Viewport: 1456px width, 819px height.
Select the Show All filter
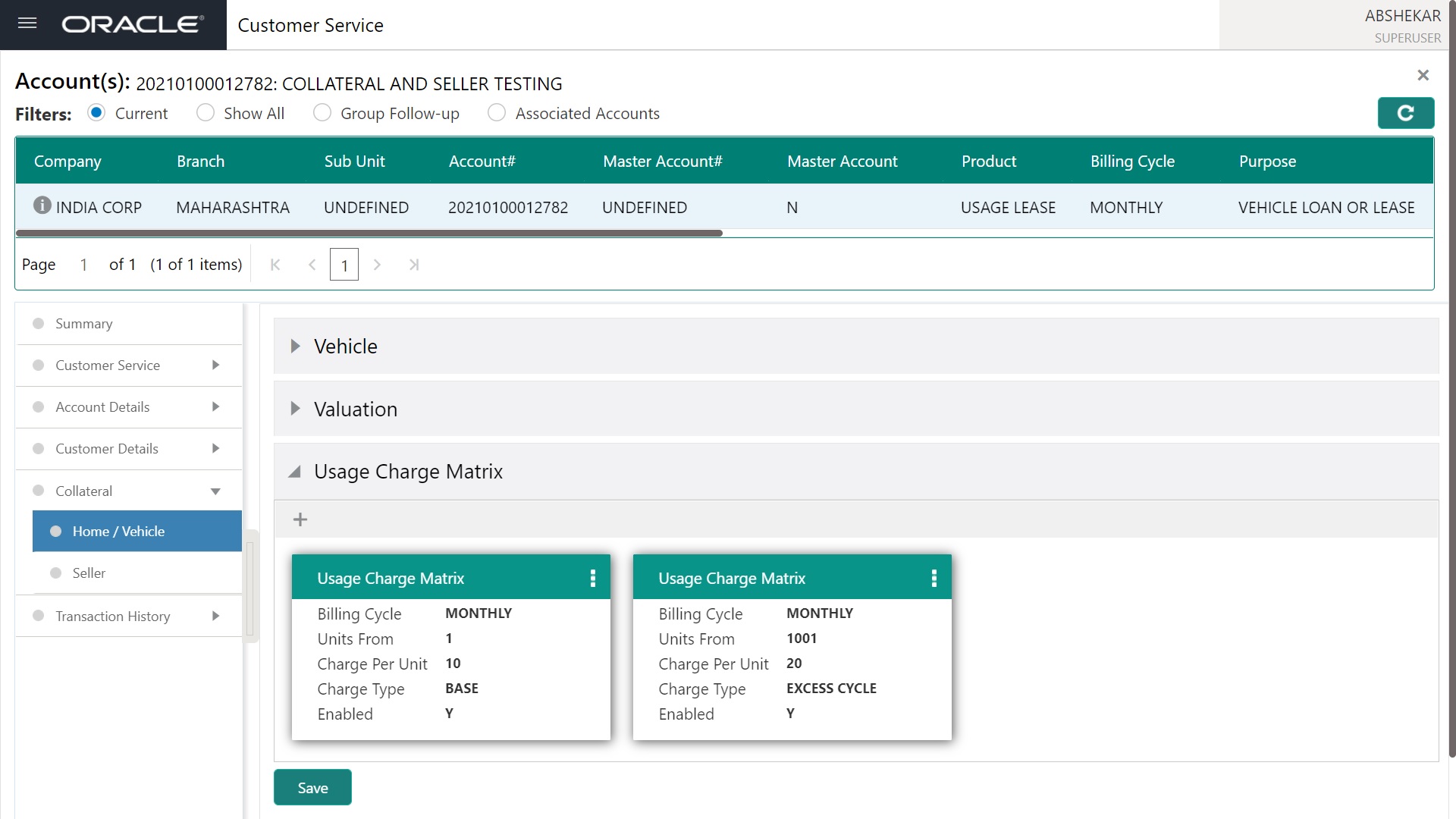pos(206,113)
